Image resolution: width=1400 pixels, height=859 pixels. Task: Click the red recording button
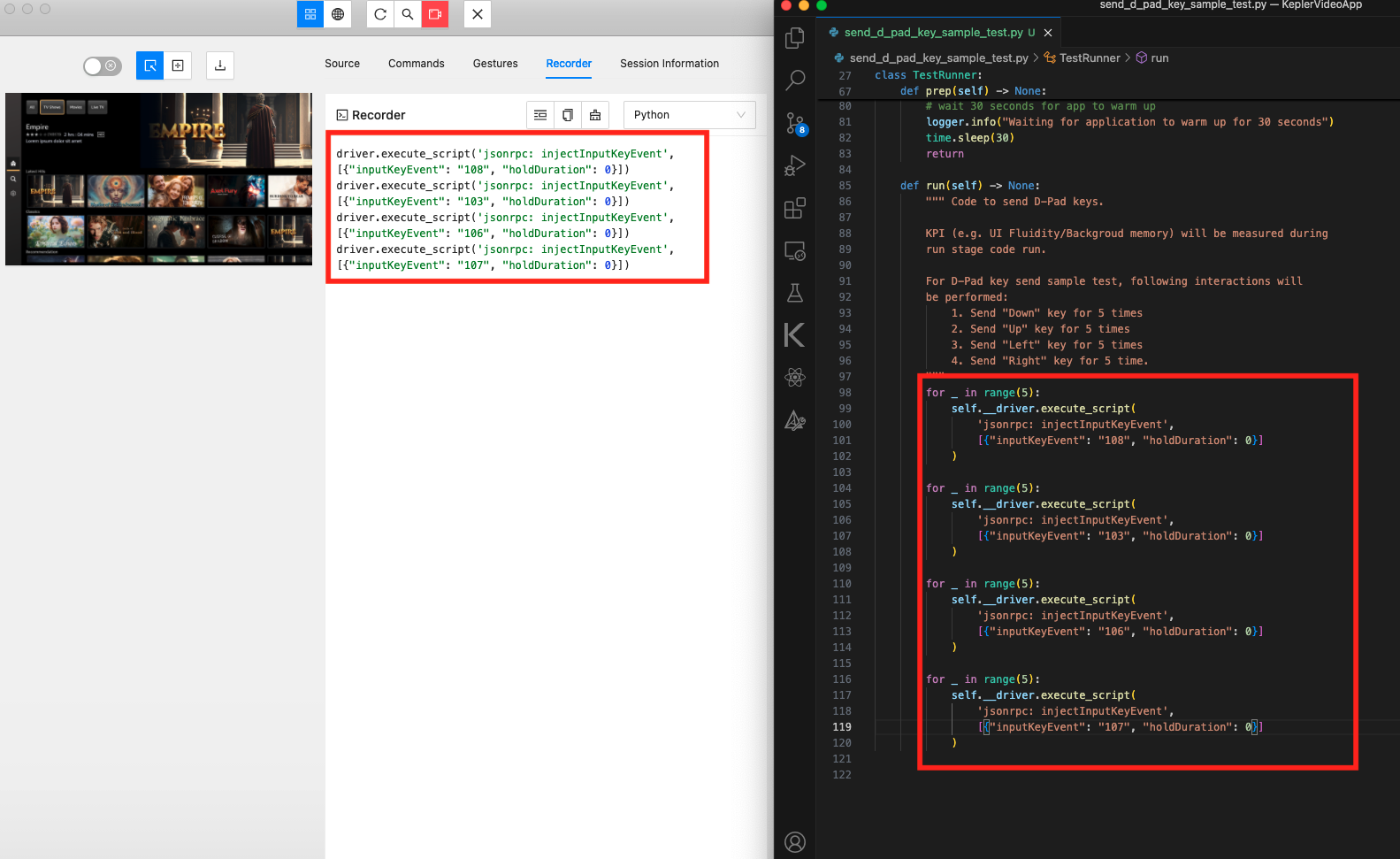click(435, 14)
